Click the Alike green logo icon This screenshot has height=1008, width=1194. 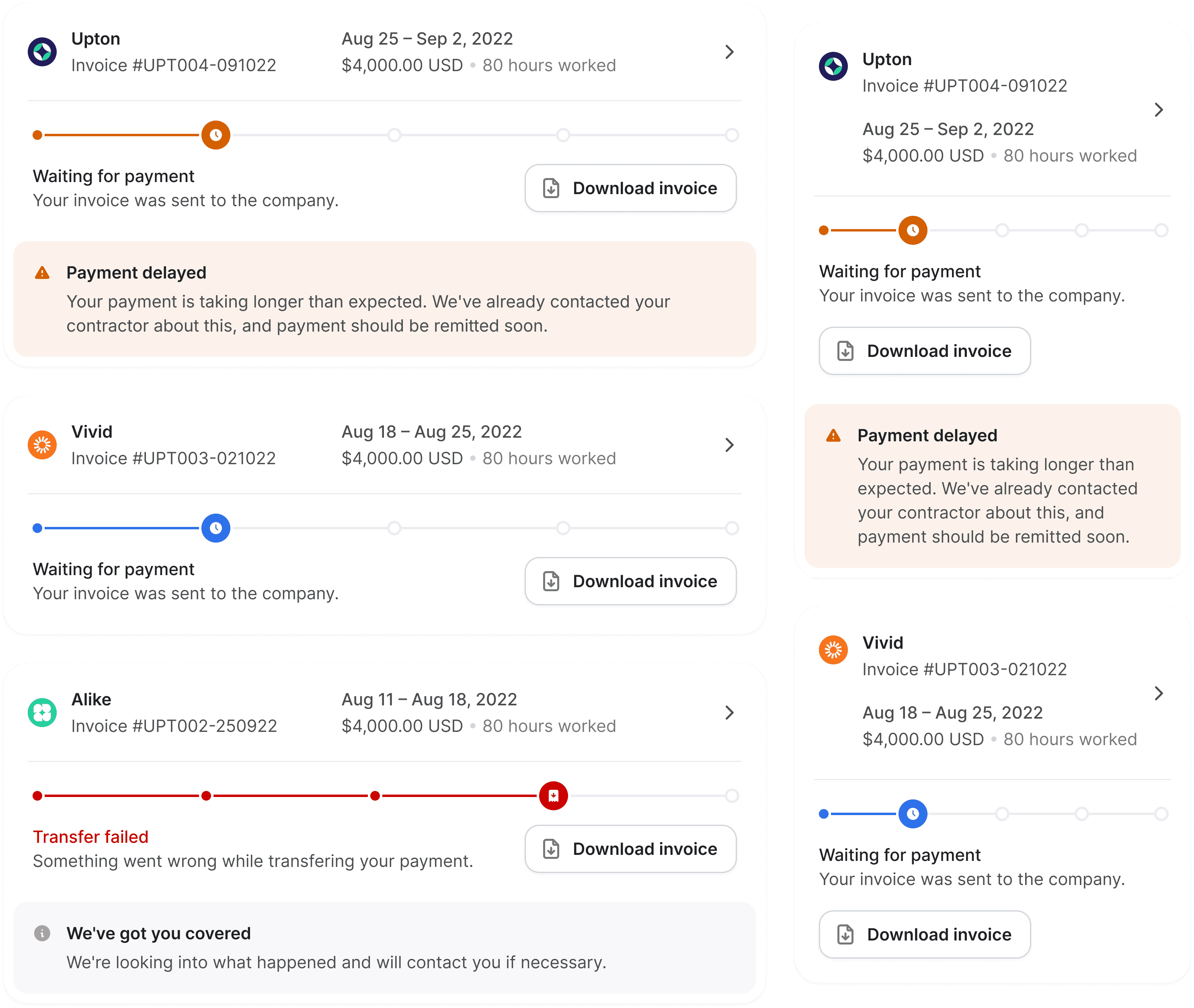(x=42, y=713)
